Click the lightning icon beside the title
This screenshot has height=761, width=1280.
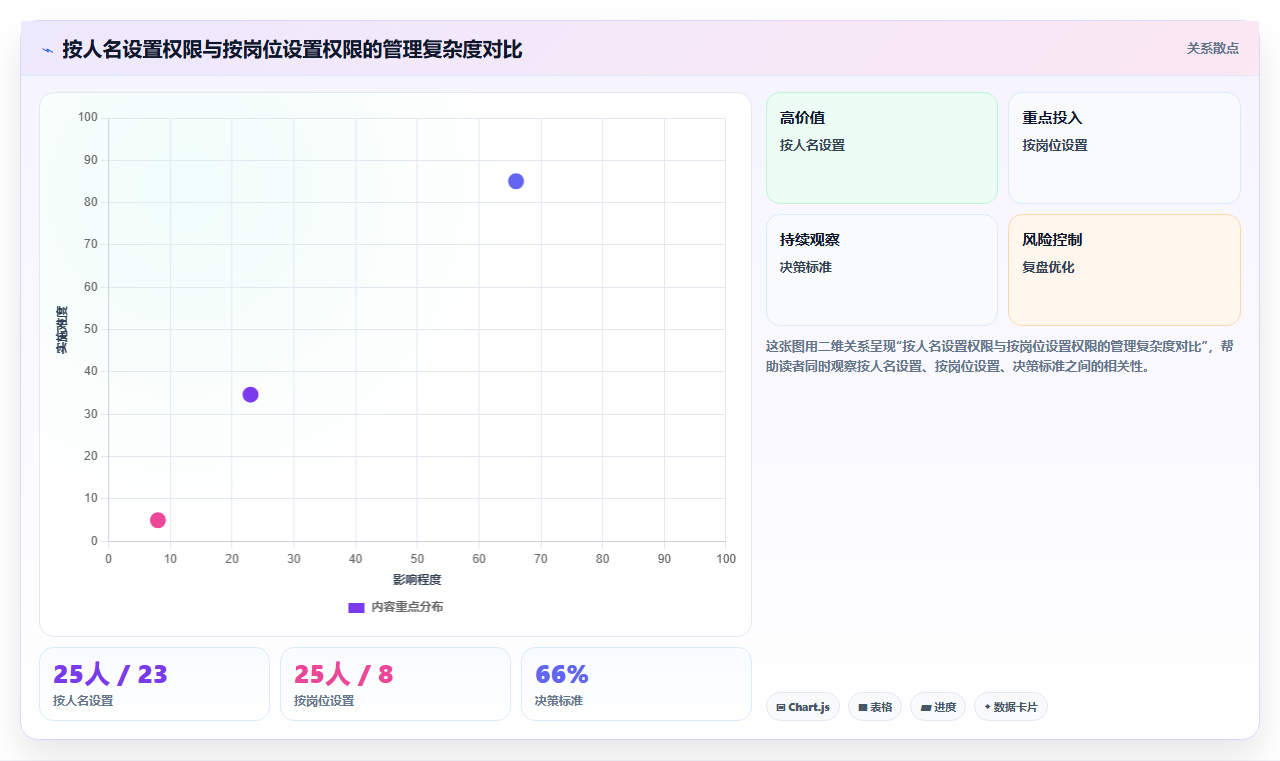point(47,50)
